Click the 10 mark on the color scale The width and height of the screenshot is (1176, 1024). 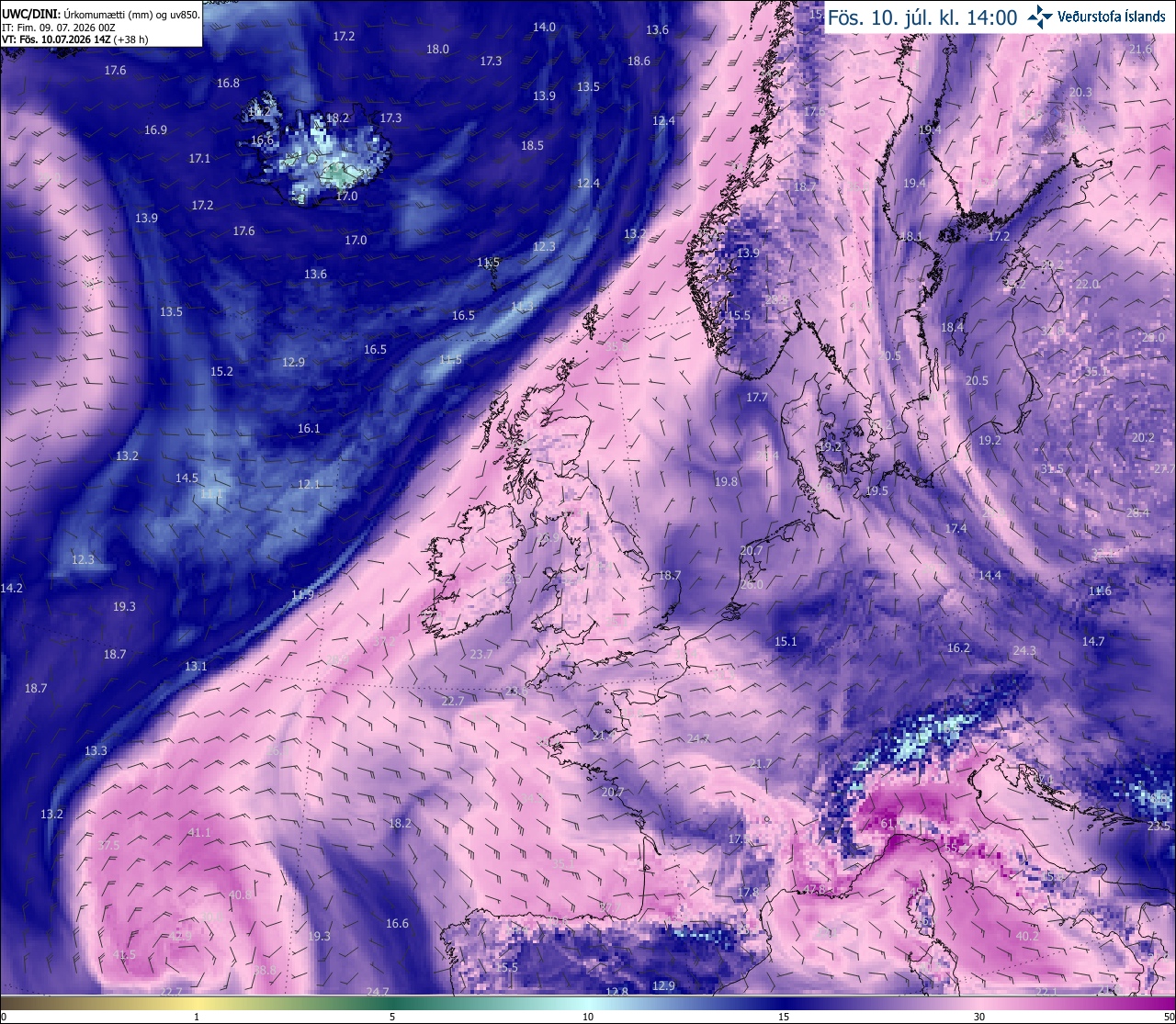(x=588, y=1017)
